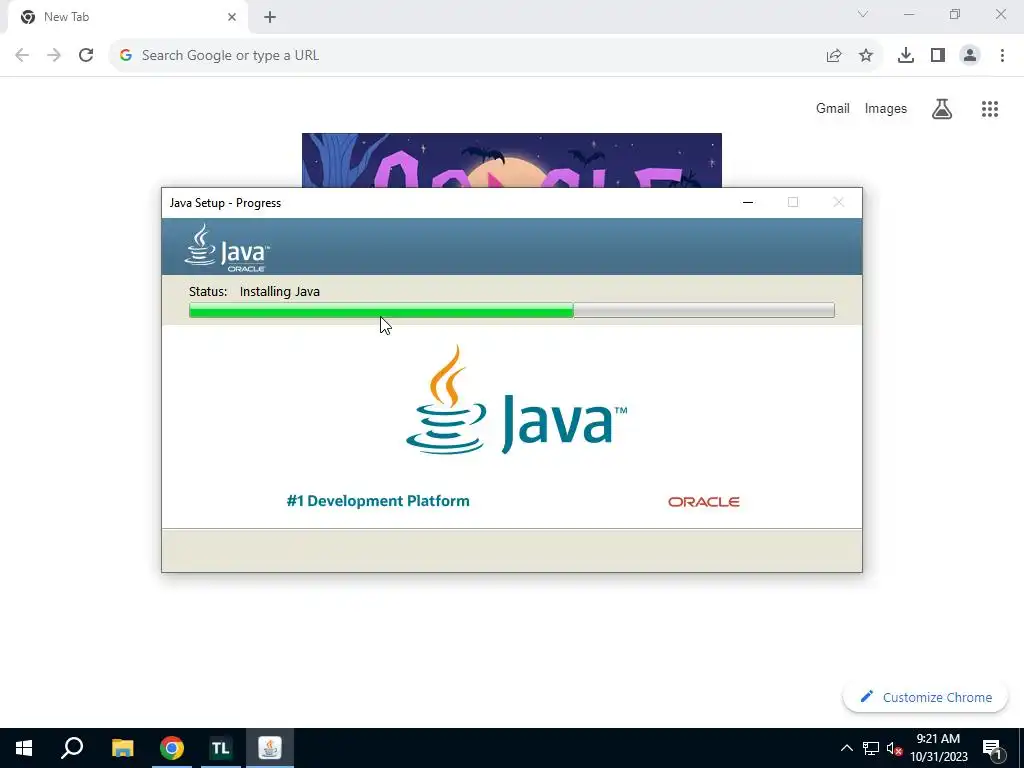
Task: Open File Explorer from taskbar
Action: [122, 748]
